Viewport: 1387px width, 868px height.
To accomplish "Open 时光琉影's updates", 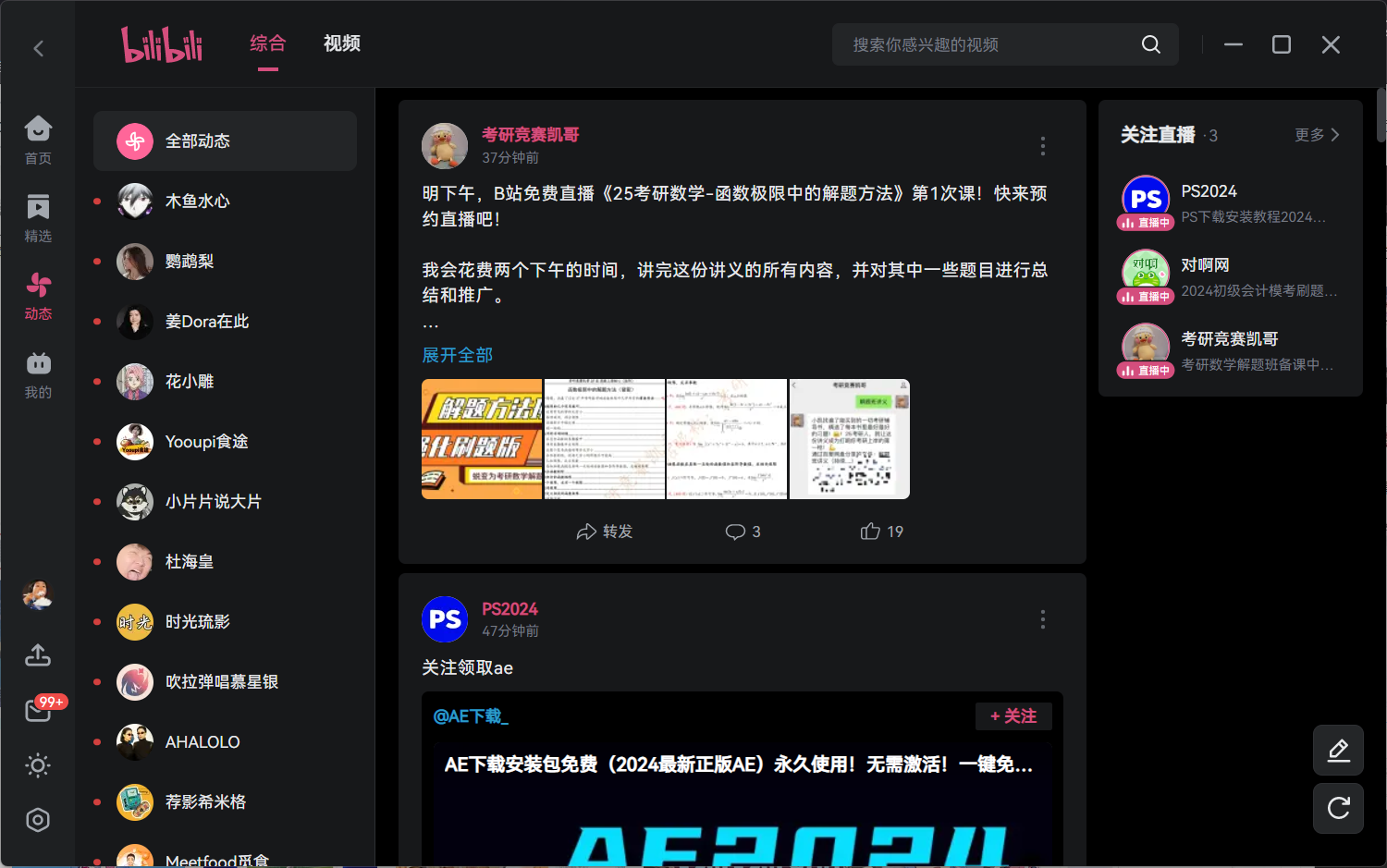I will coord(225,621).
